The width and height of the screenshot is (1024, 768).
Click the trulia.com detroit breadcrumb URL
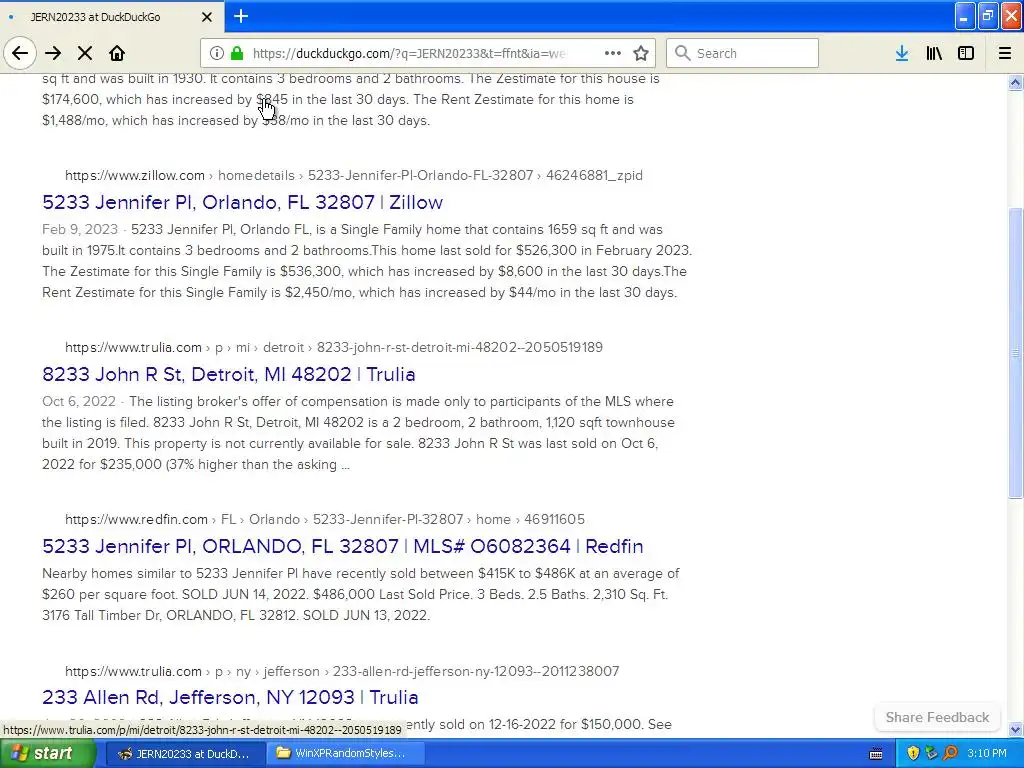334,347
